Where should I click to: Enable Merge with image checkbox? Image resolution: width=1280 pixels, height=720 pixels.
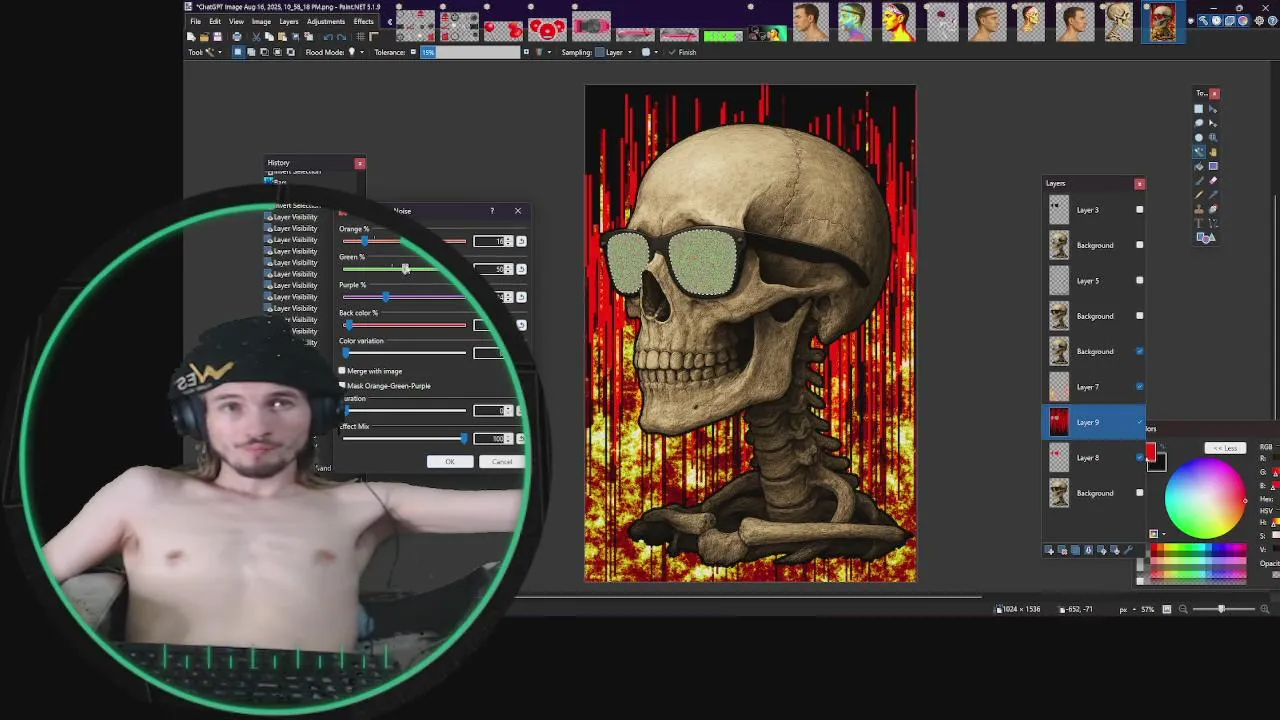tap(342, 371)
